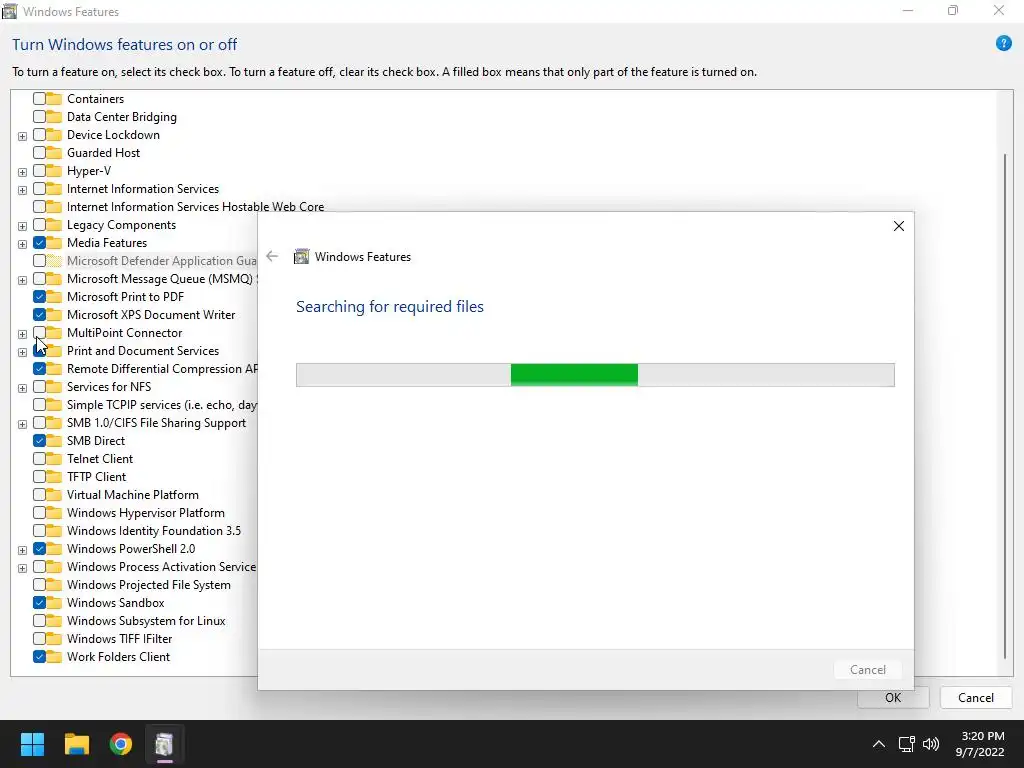The width and height of the screenshot is (1024, 768).
Task: Launch File Explorer from taskbar
Action: (x=76, y=744)
